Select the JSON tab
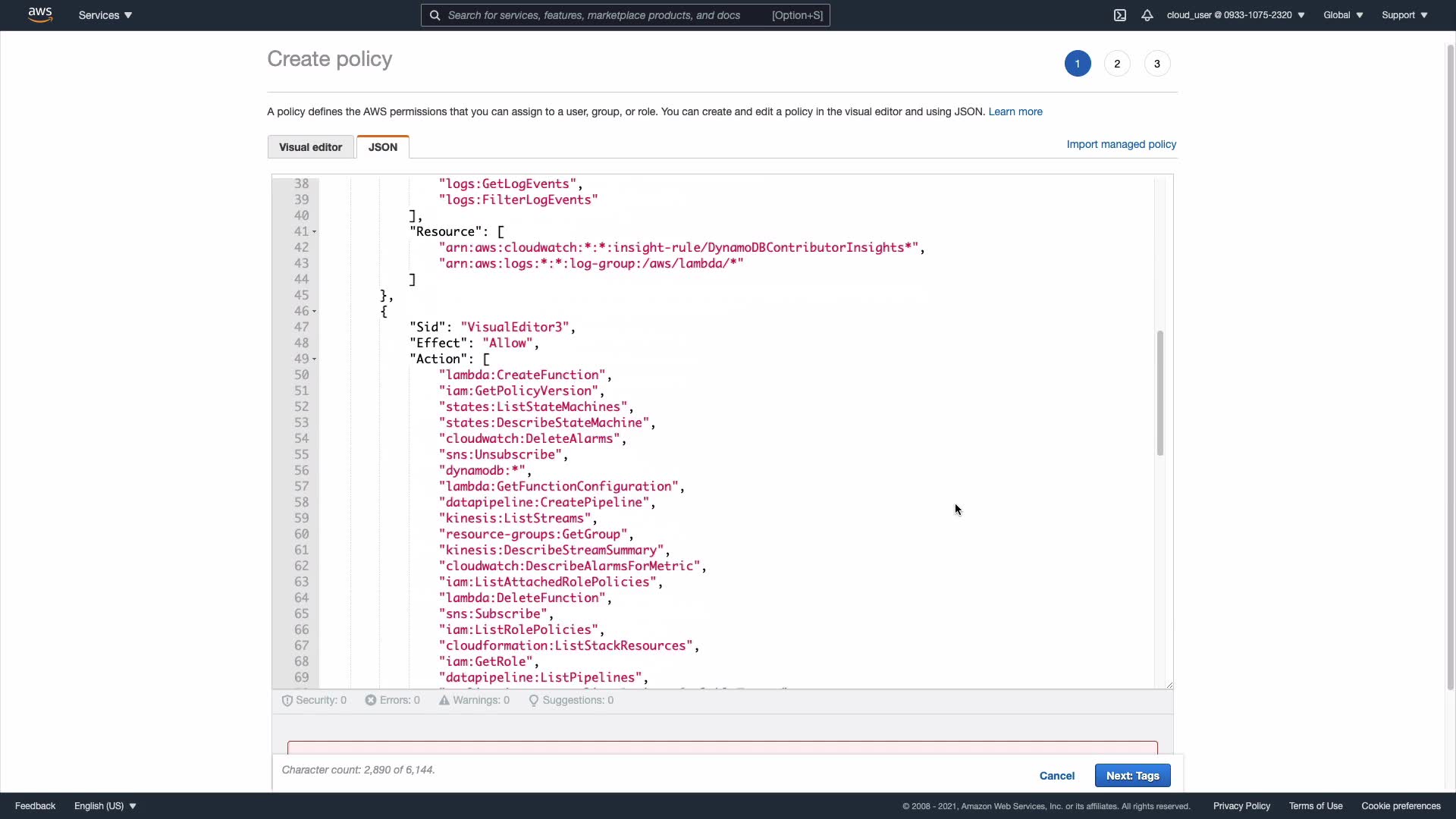Screen dimensions: 1456x819 click(x=383, y=147)
